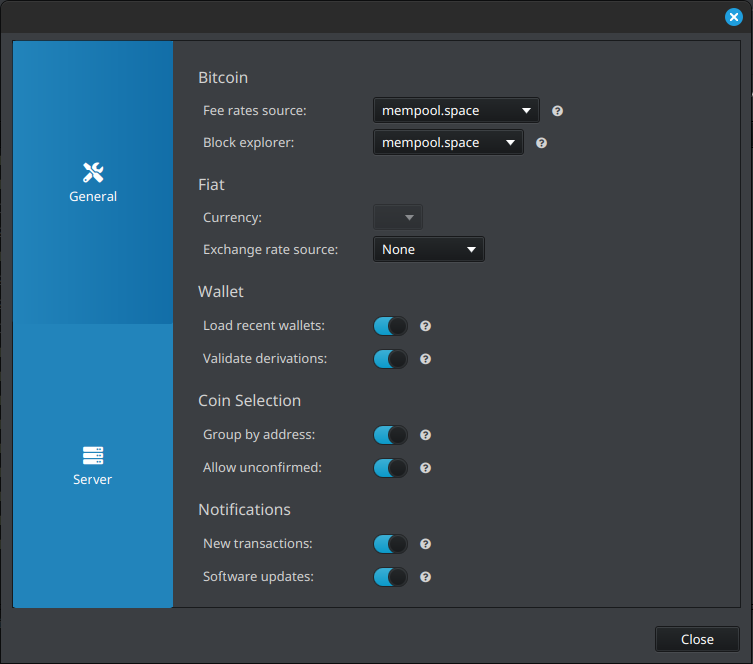Click the Load recent wallets label

(264, 326)
